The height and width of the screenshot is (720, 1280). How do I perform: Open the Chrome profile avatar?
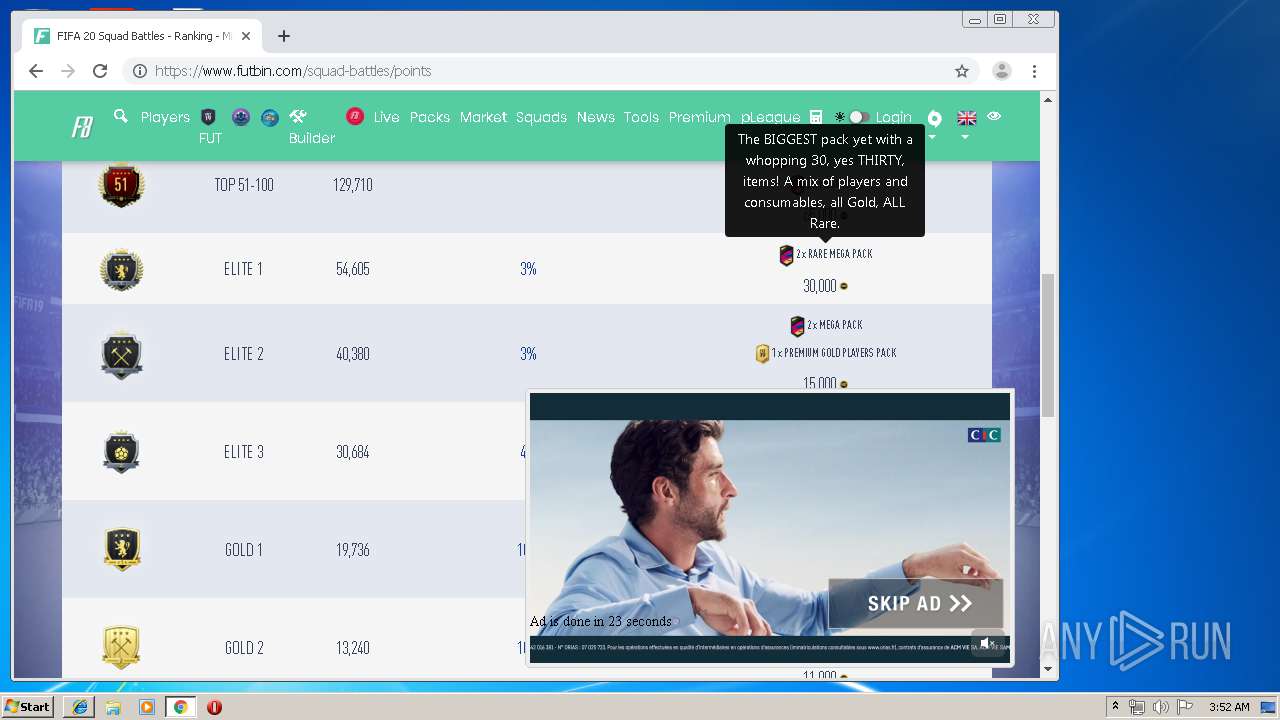coord(1001,71)
